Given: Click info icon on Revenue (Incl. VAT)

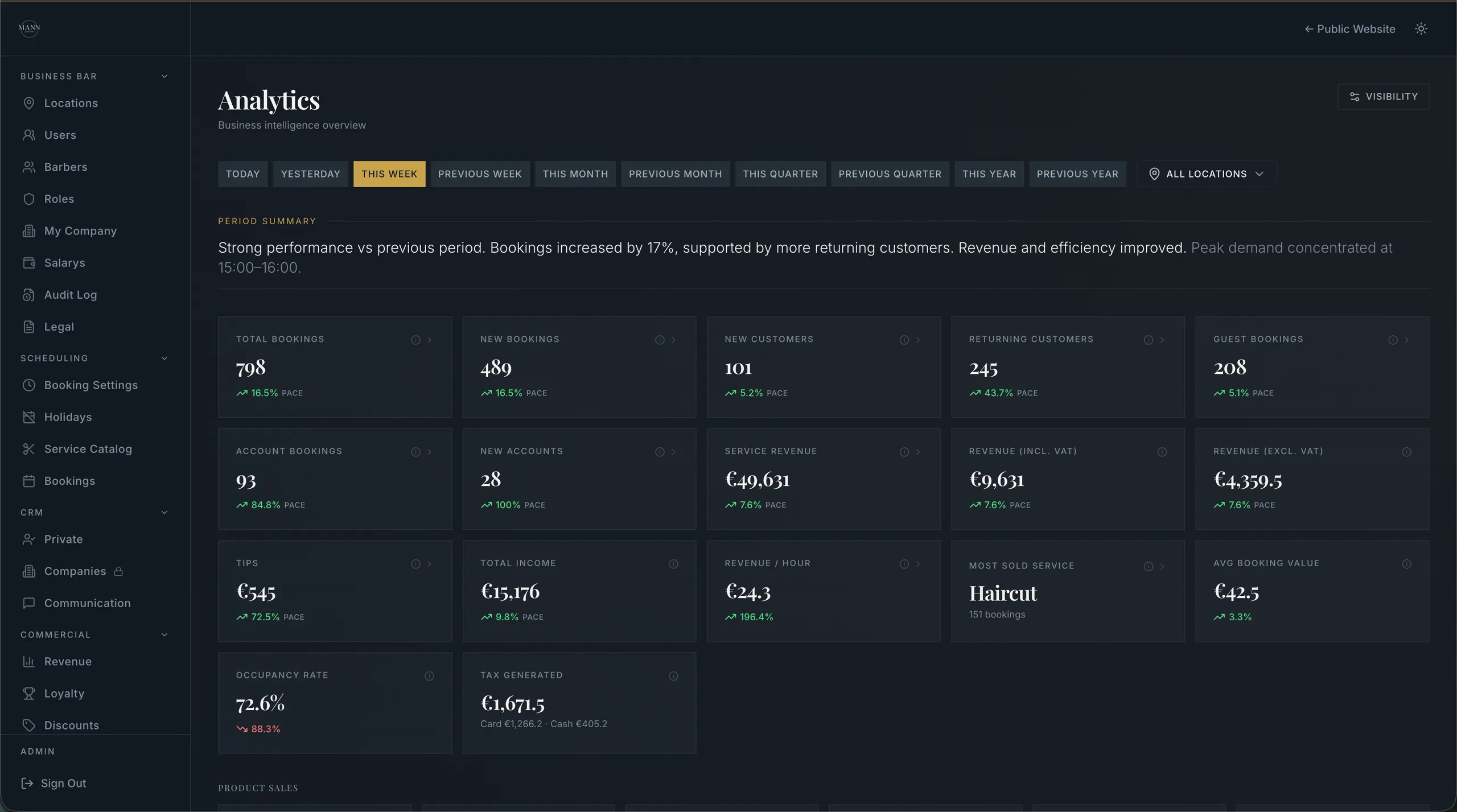Looking at the screenshot, I should tap(1162, 452).
